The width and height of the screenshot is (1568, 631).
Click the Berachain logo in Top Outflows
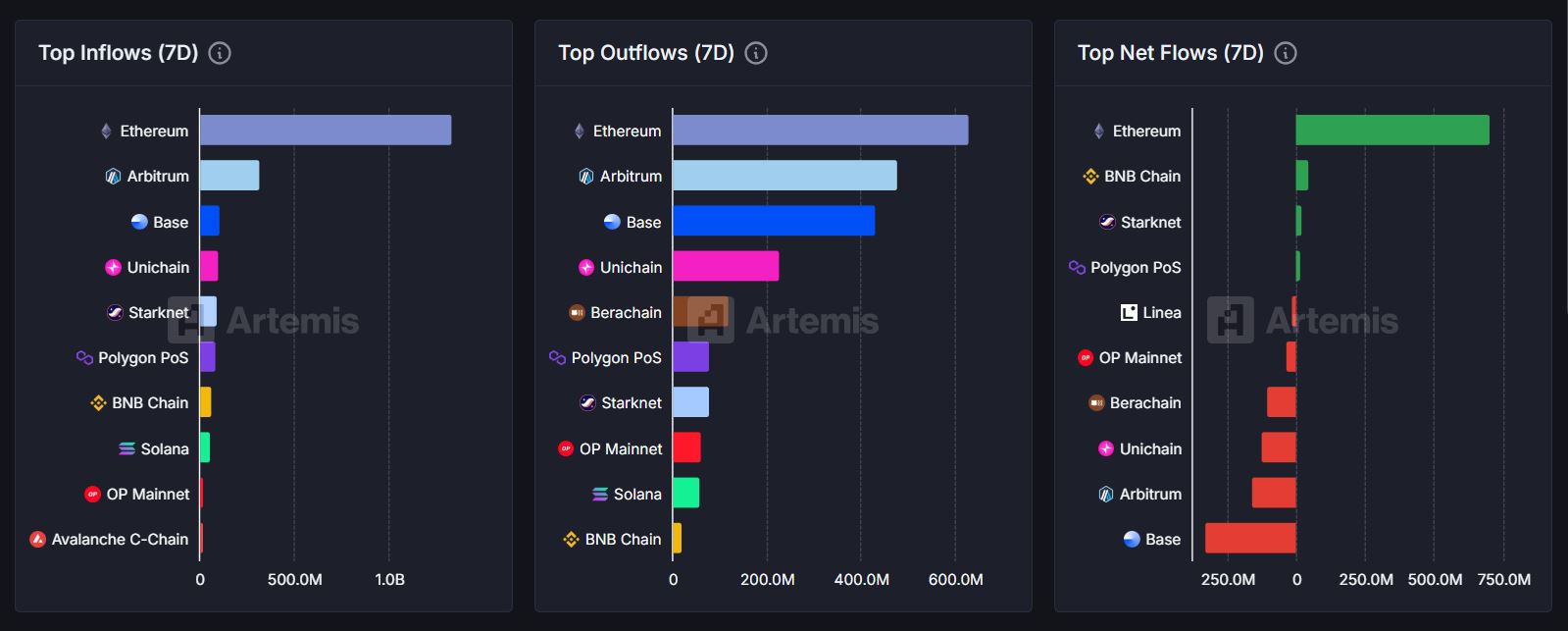pyautogui.click(x=577, y=312)
